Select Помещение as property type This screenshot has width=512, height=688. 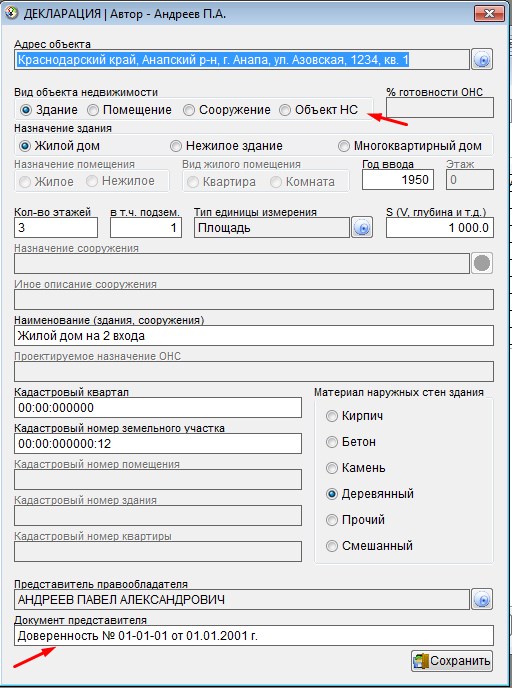pyautogui.click(x=129, y=110)
